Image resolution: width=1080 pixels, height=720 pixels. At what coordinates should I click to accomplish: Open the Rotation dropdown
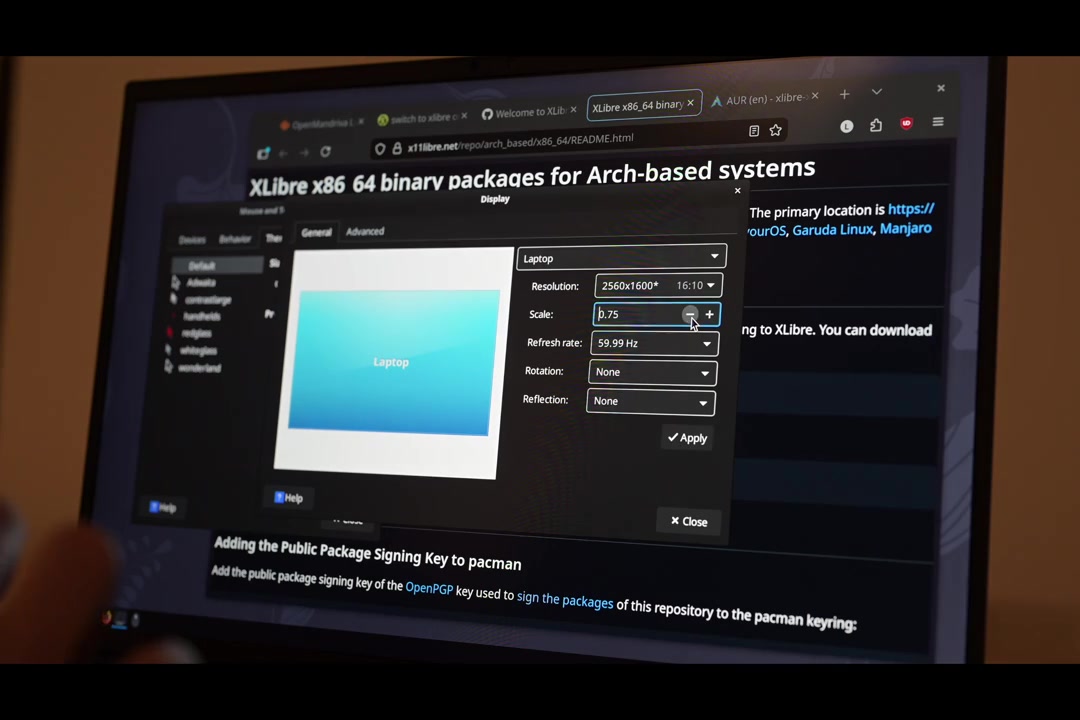click(x=652, y=372)
